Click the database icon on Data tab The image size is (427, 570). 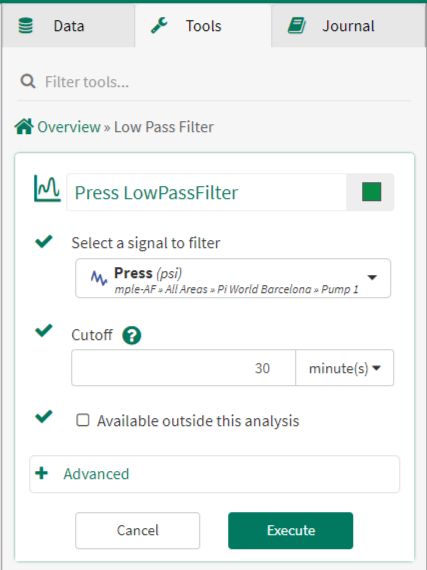pos(25,26)
